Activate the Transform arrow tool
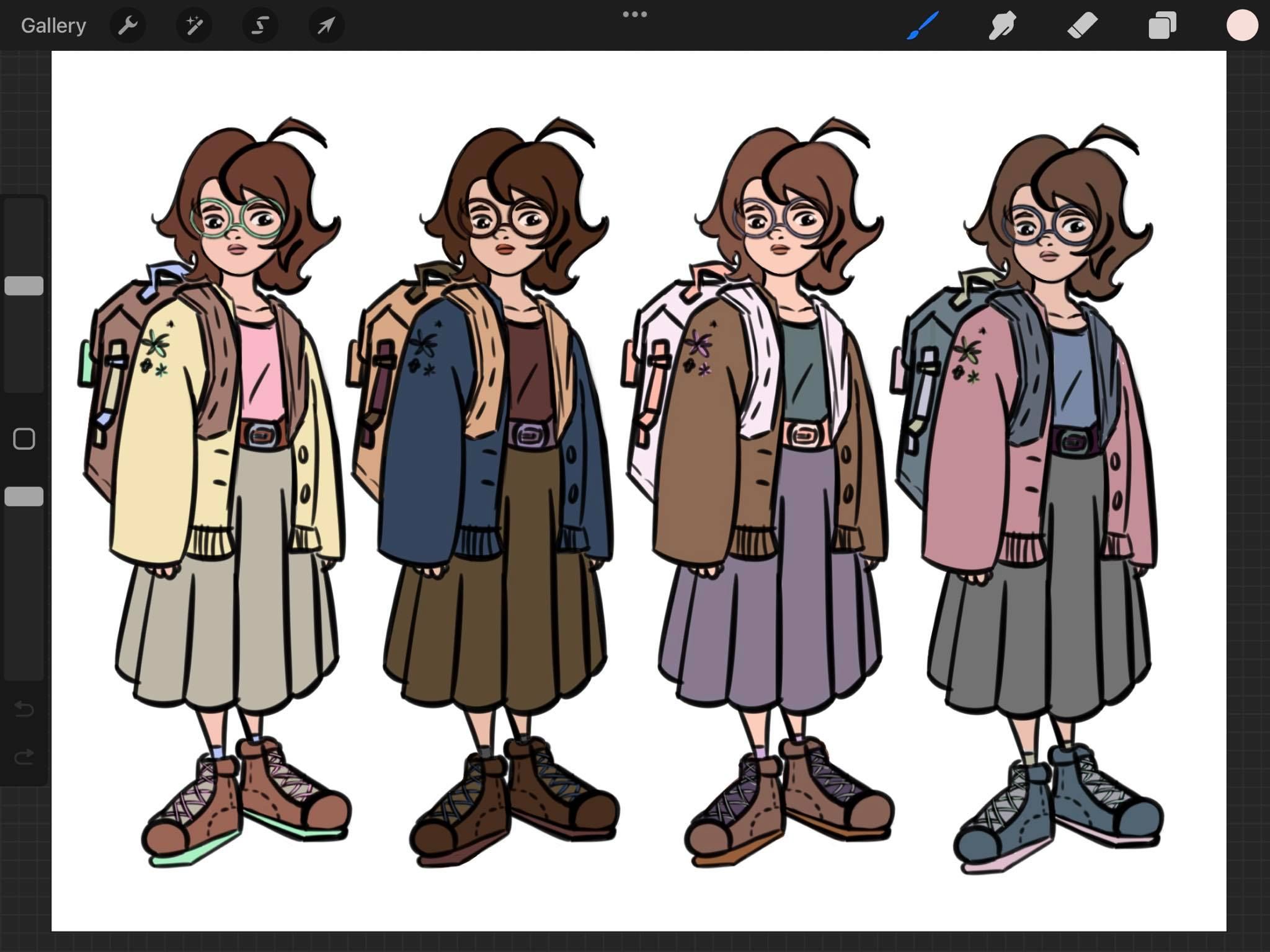 point(326,25)
